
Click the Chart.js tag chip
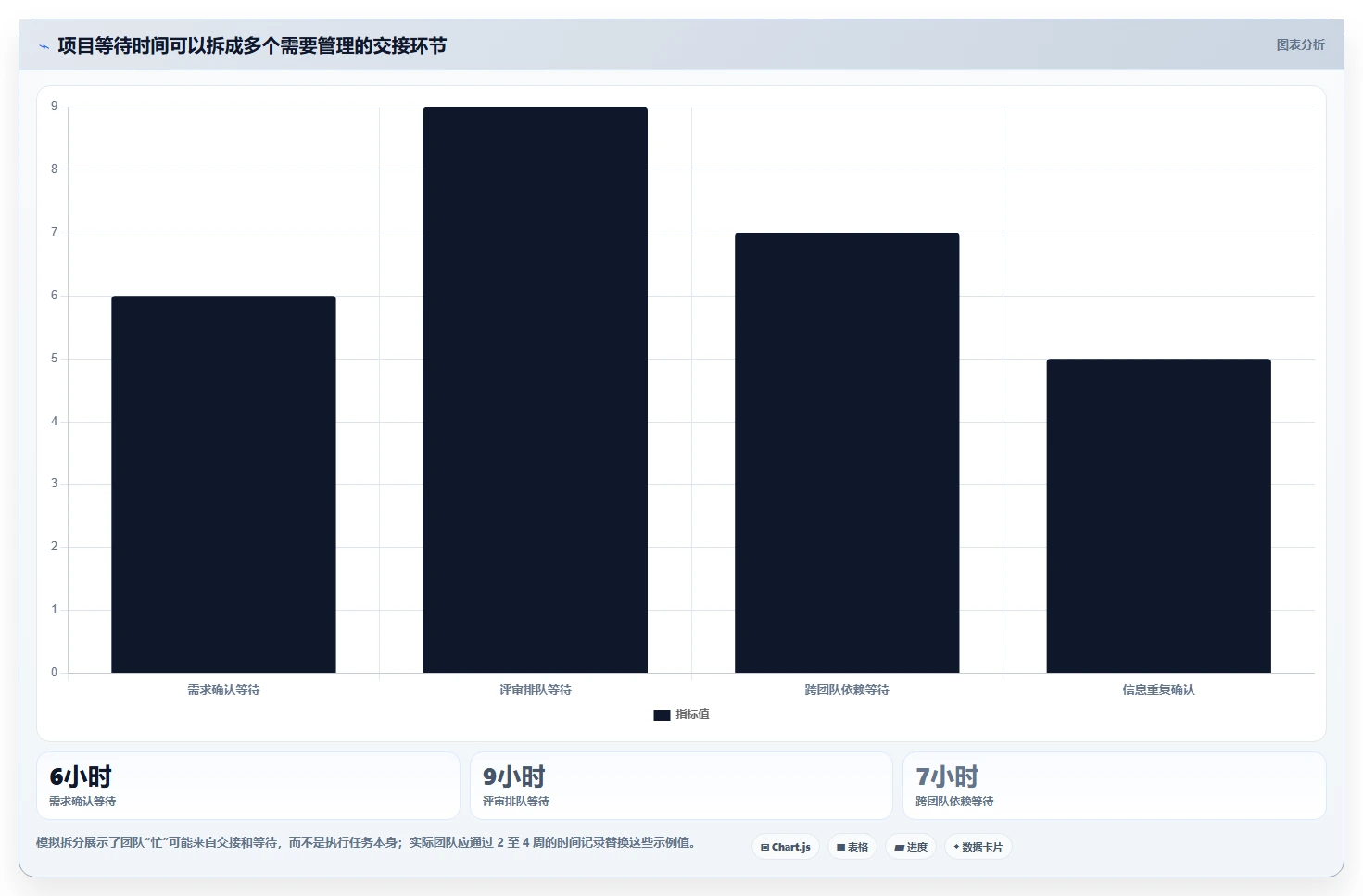tap(786, 847)
